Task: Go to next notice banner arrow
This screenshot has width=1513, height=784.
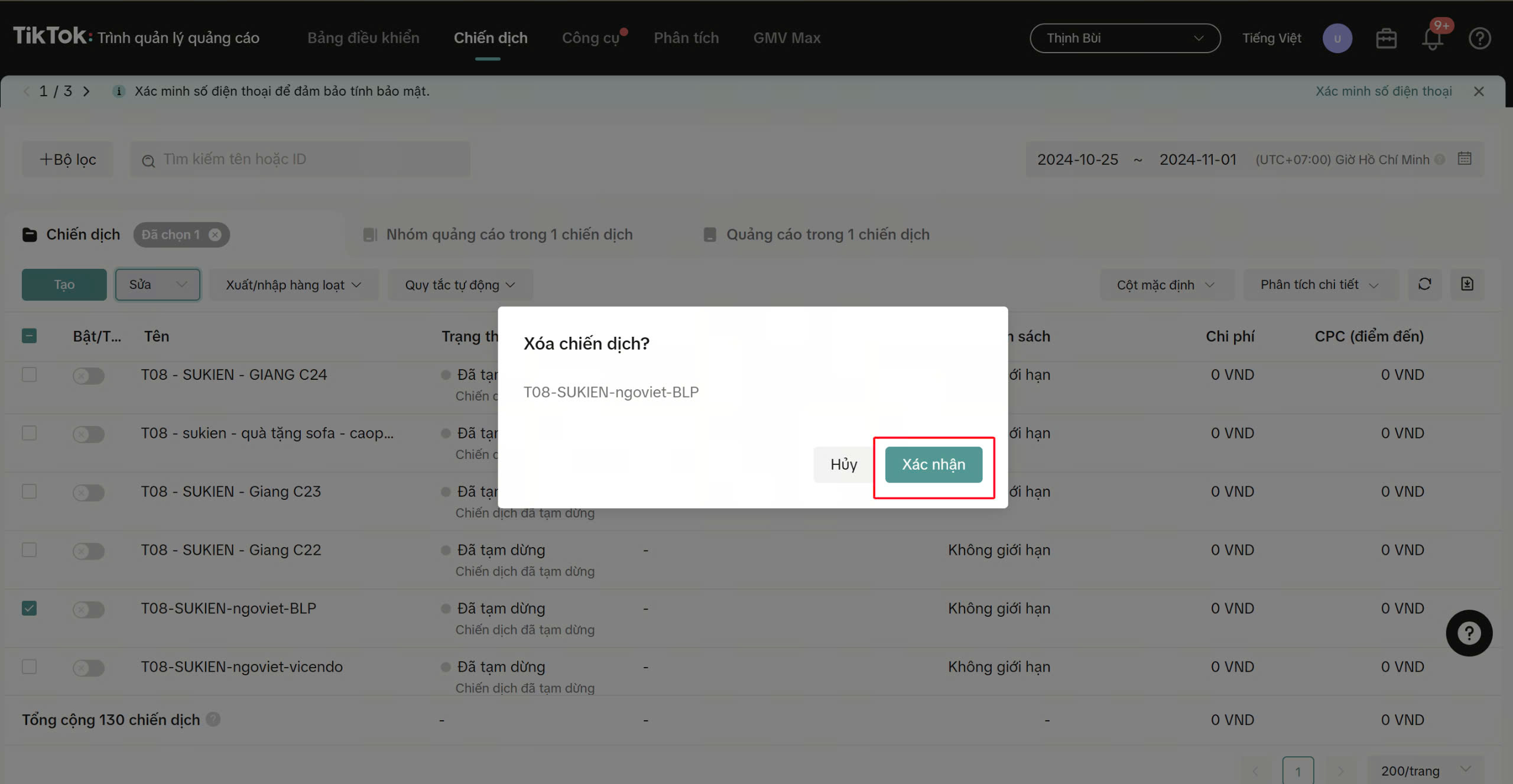Action: tap(86, 91)
